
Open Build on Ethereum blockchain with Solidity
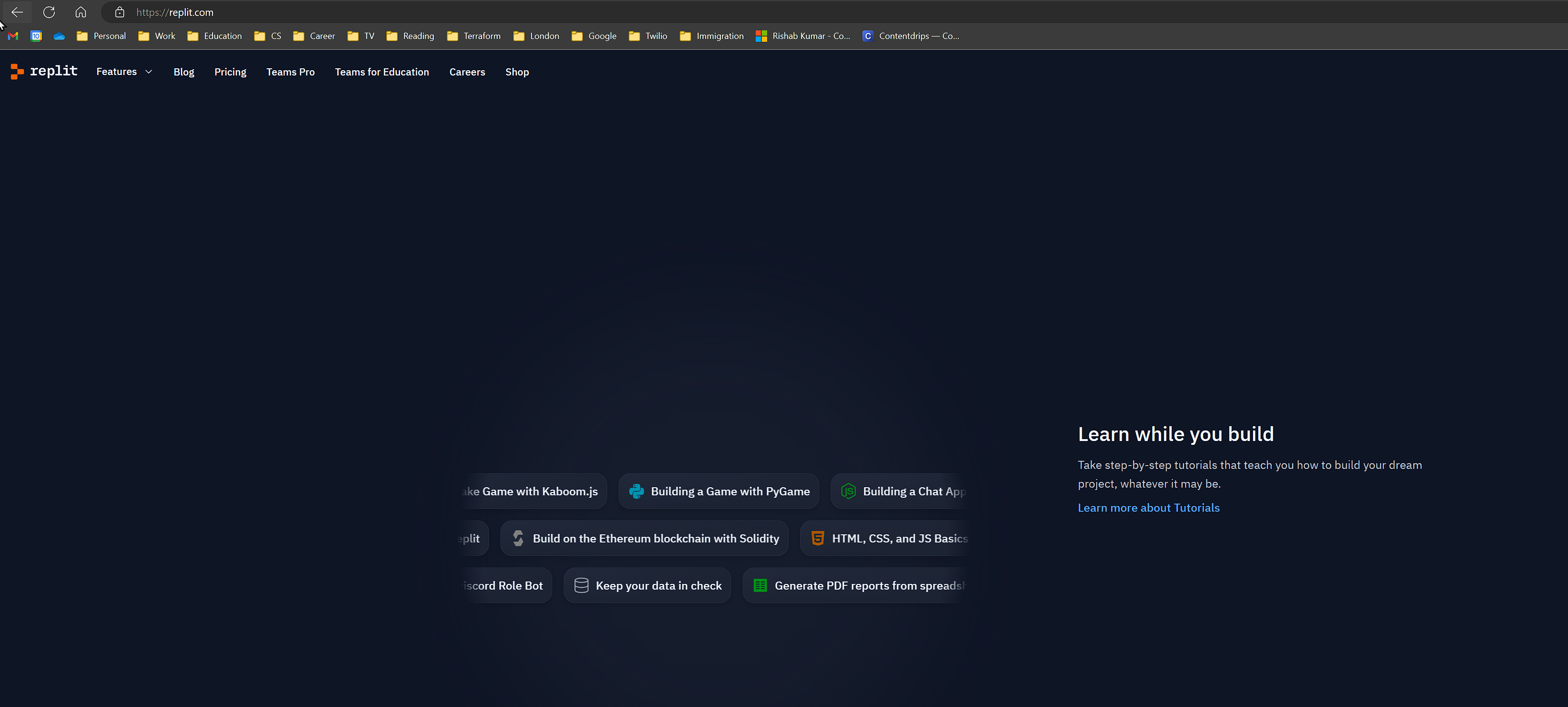pos(644,538)
